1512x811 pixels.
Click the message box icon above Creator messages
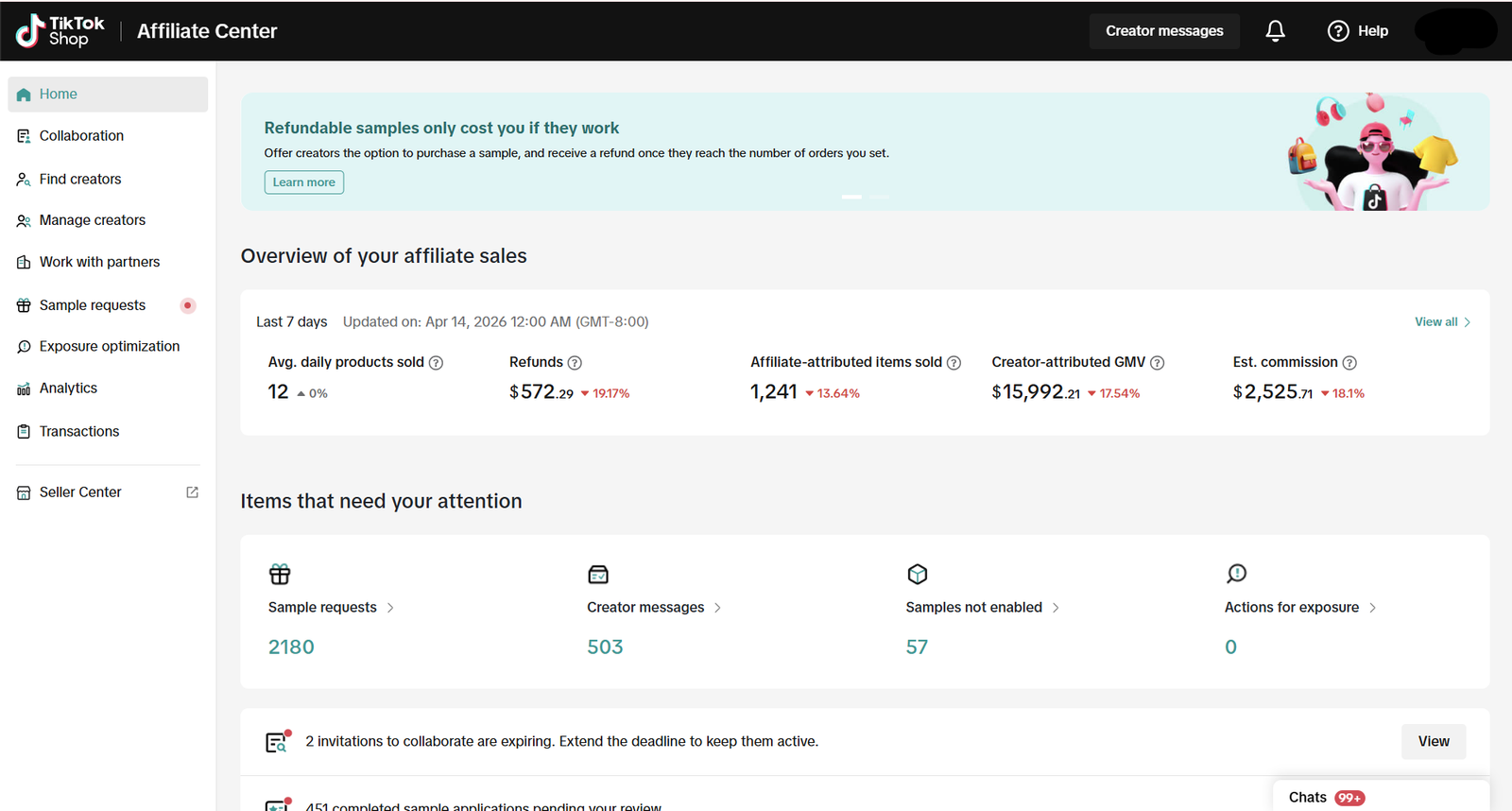click(598, 574)
